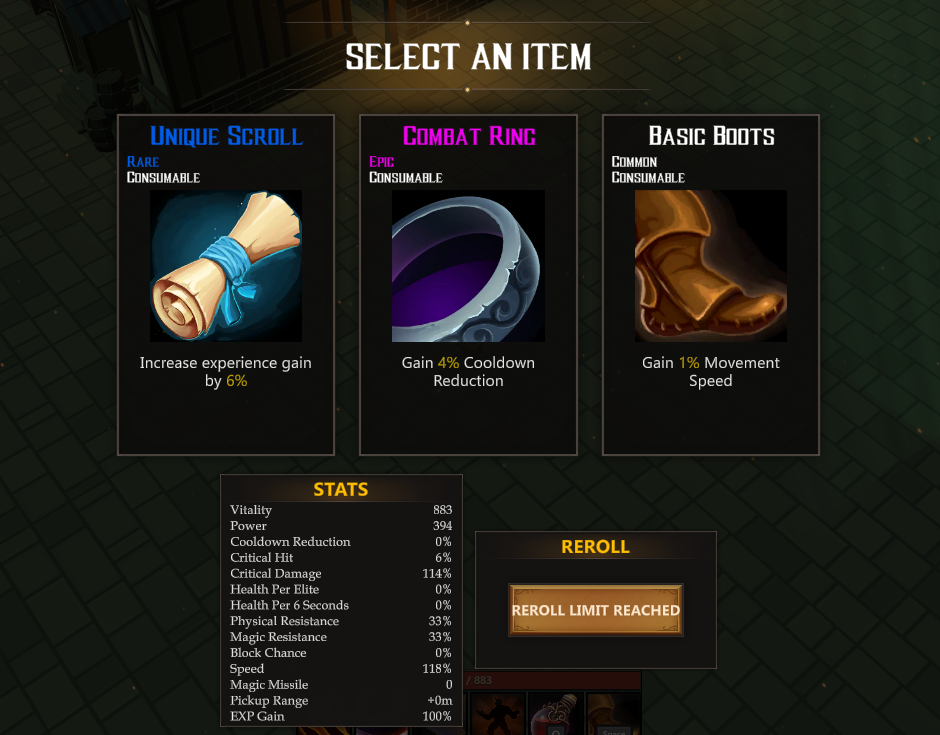The width and height of the screenshot is (940, 735).
Task: Click the Basic Boots title text
Action: tap(712, 136)
